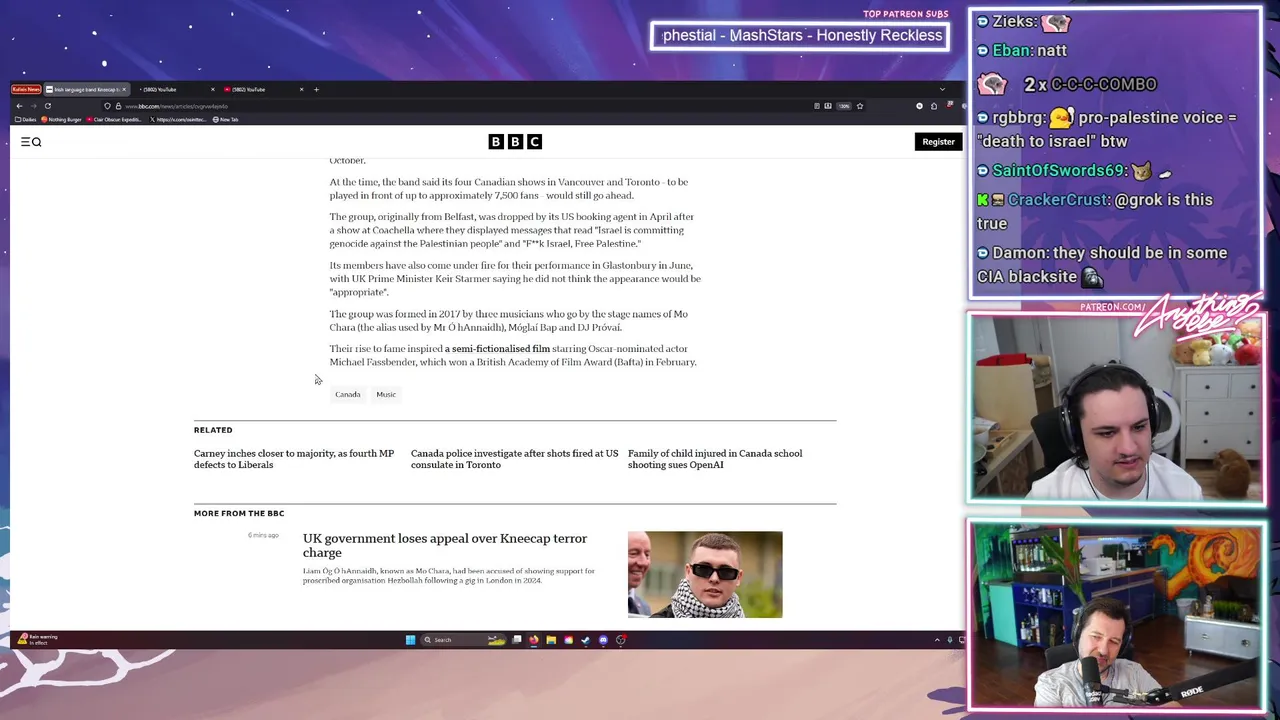The height and width of the screenshot is (720, 1280).
Task: Reload the BBC page
Action: (x=47, y=106)
